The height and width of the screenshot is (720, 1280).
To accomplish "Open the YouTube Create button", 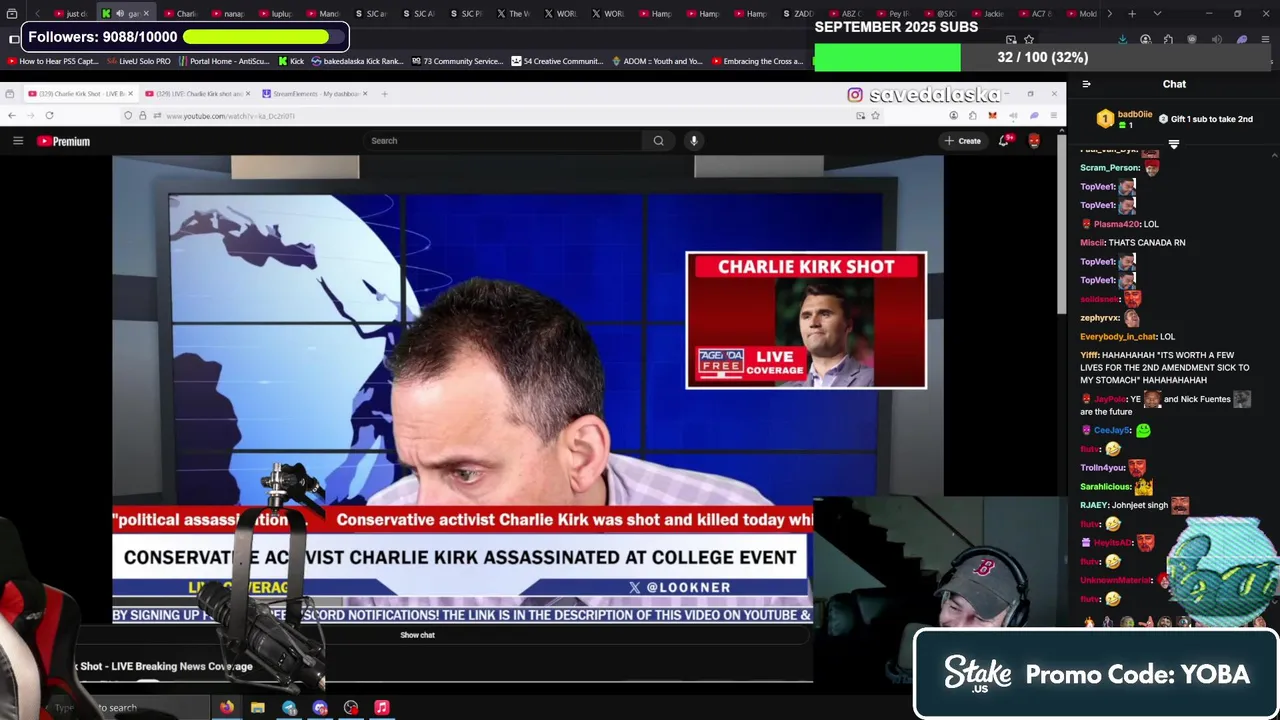I will [963, 141].
